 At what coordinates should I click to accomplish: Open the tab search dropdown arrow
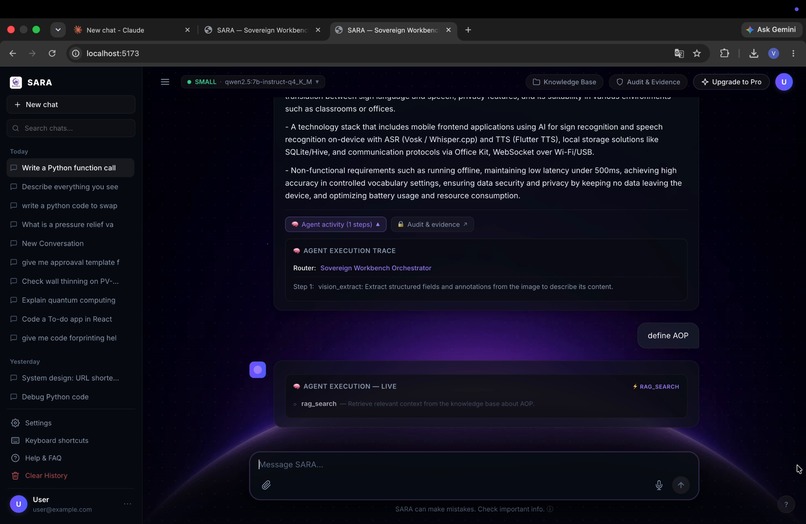[x=58, y=30]
